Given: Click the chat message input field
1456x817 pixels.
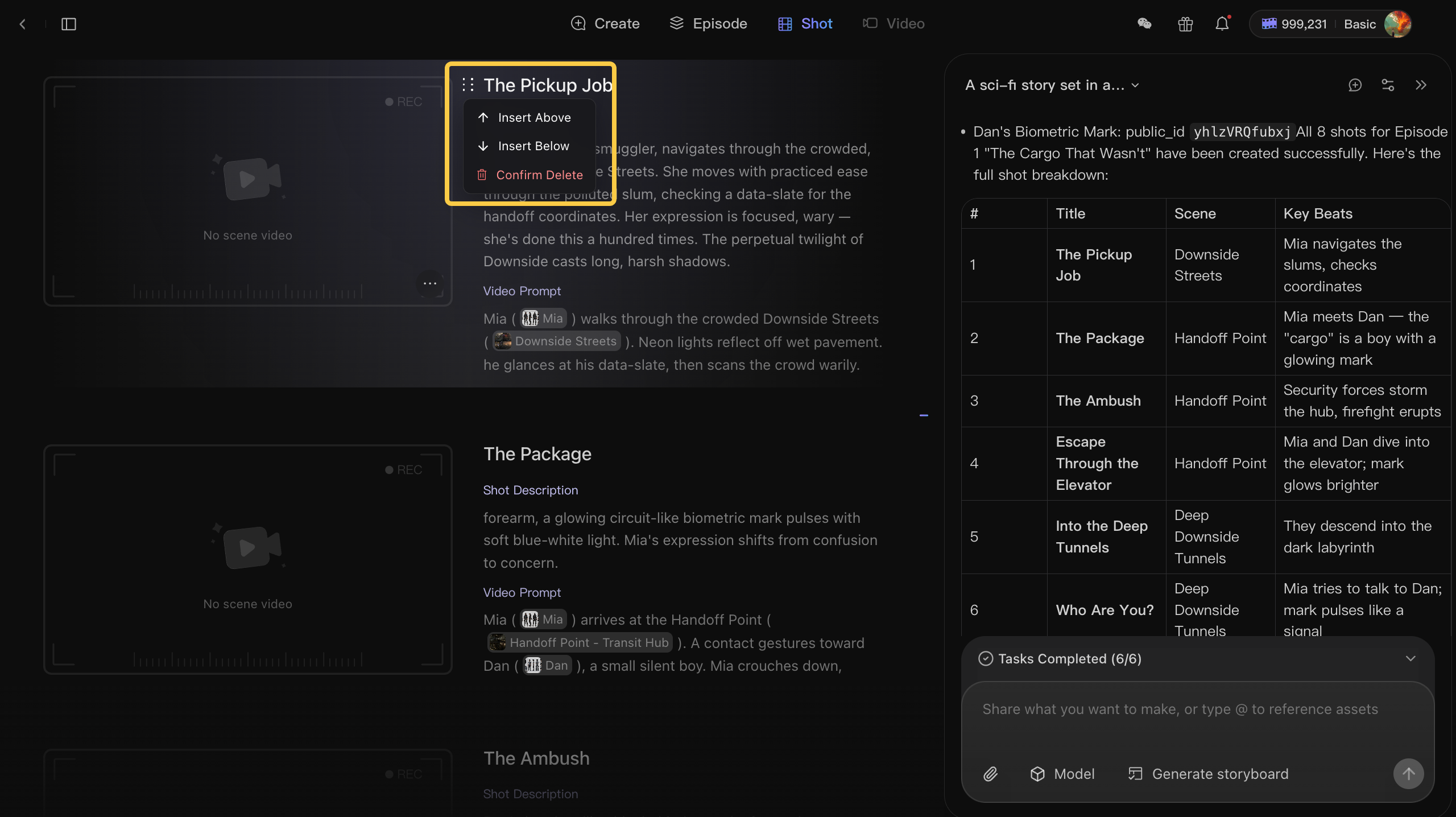Looking at the screenshot, I should pyautogui.click(x=1198, y=720).
